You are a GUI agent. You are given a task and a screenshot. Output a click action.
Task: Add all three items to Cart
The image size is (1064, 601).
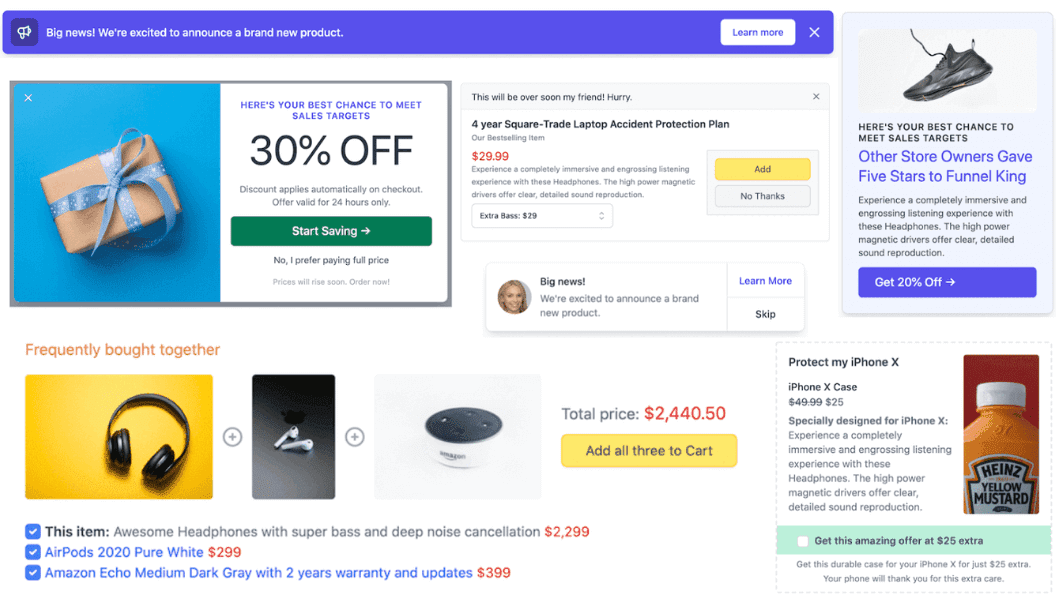pos(649,451)
